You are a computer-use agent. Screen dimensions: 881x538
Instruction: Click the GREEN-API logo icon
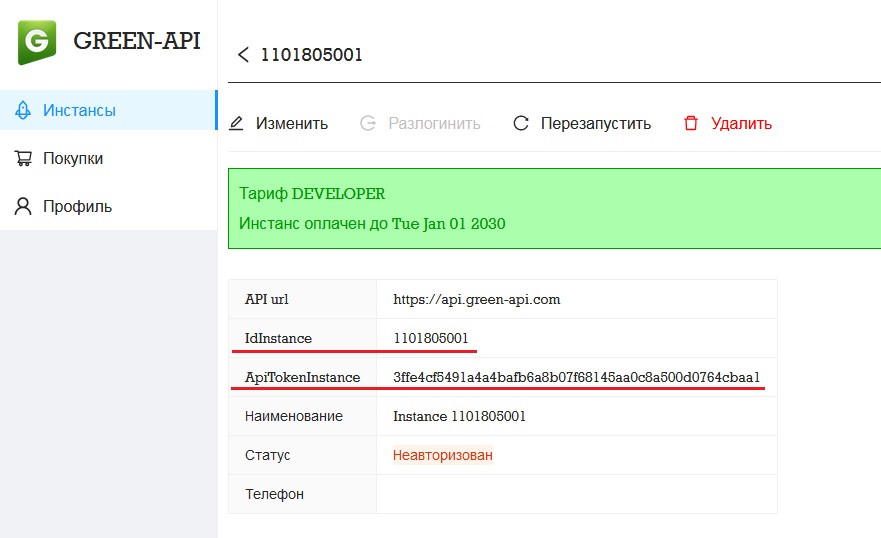pos(37,42)
